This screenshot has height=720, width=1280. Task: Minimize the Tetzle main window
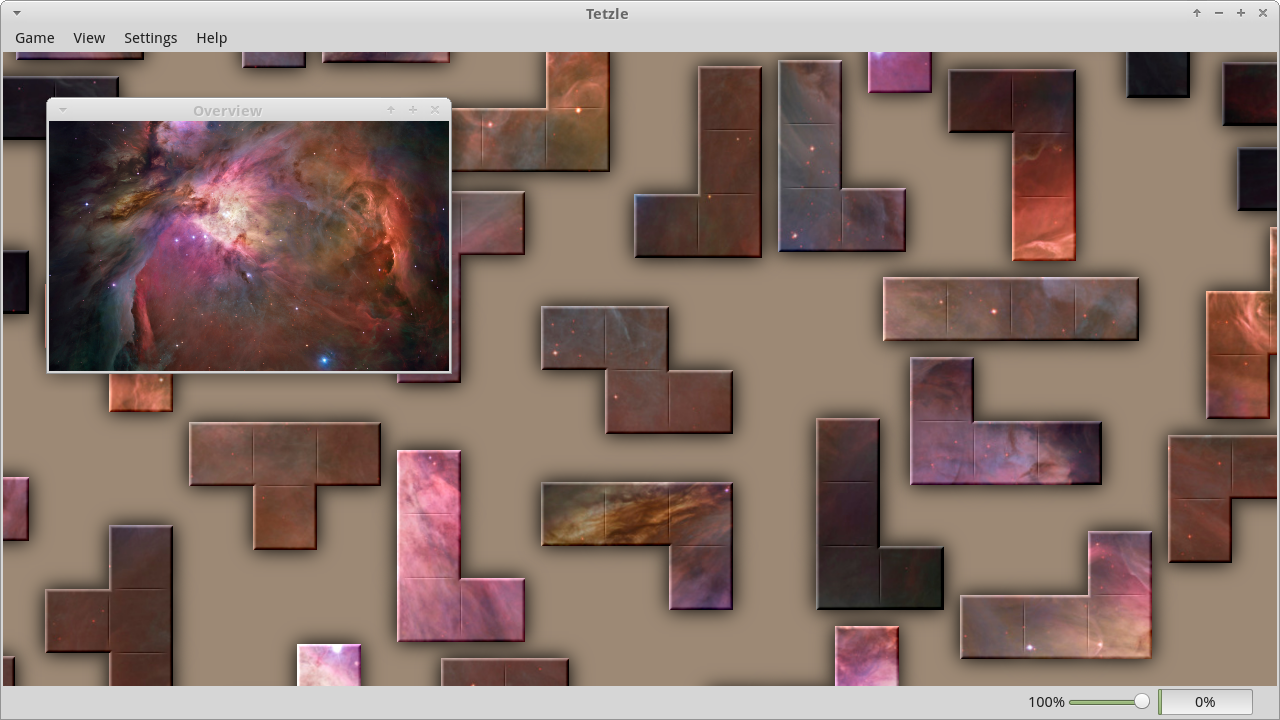point(1218,13)
